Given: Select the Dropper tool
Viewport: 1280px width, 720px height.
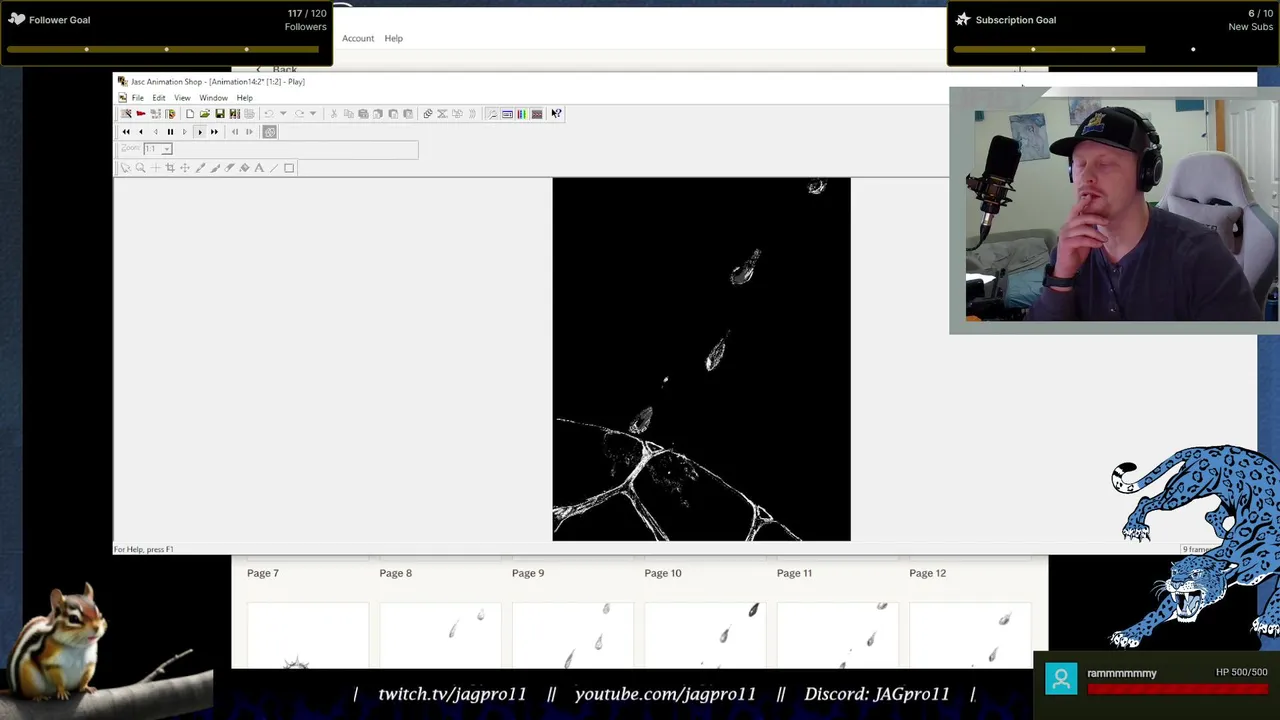Looking at the screenshot, I should tap(200, 168).
